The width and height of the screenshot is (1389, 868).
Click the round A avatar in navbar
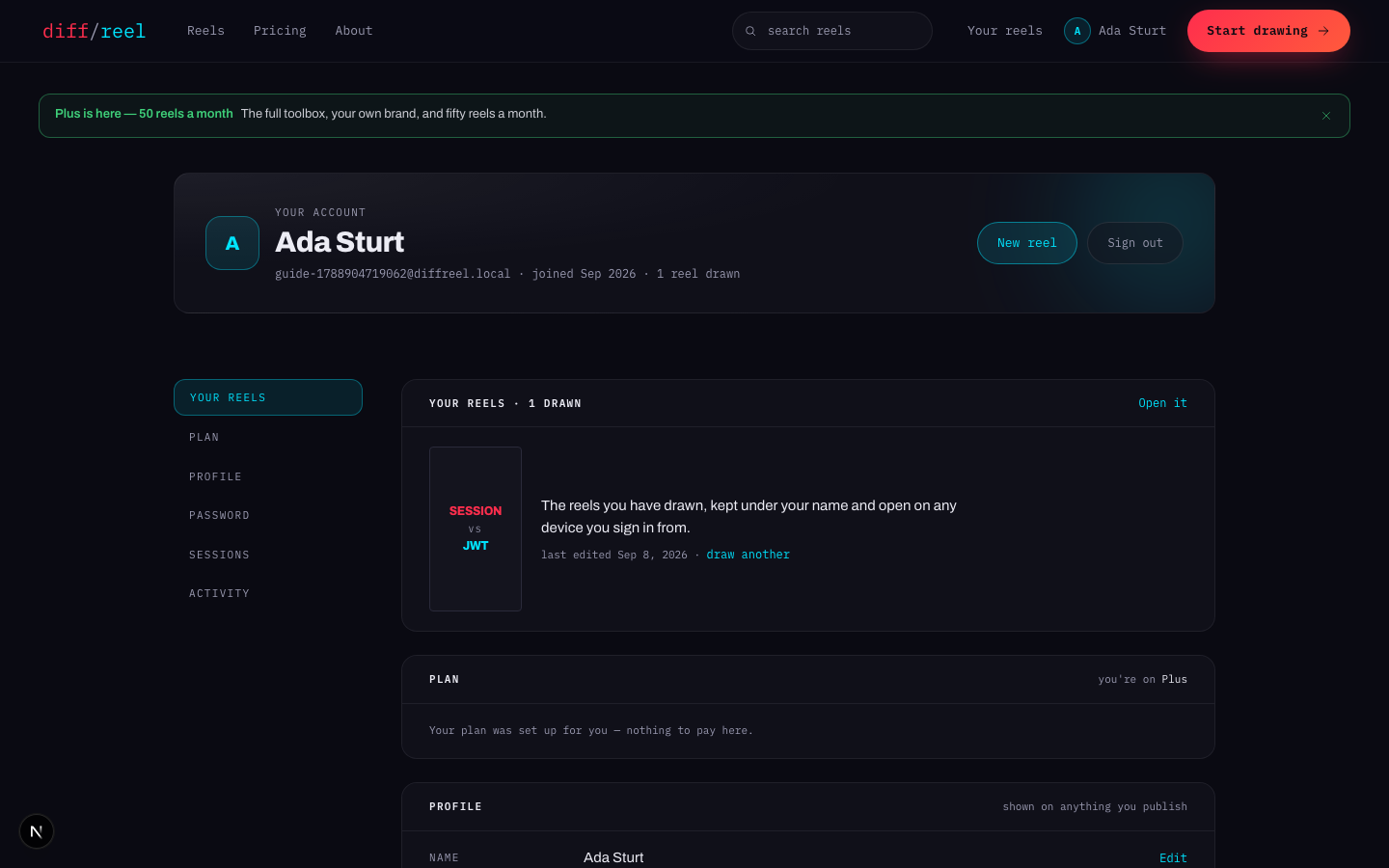point(1077,31)
